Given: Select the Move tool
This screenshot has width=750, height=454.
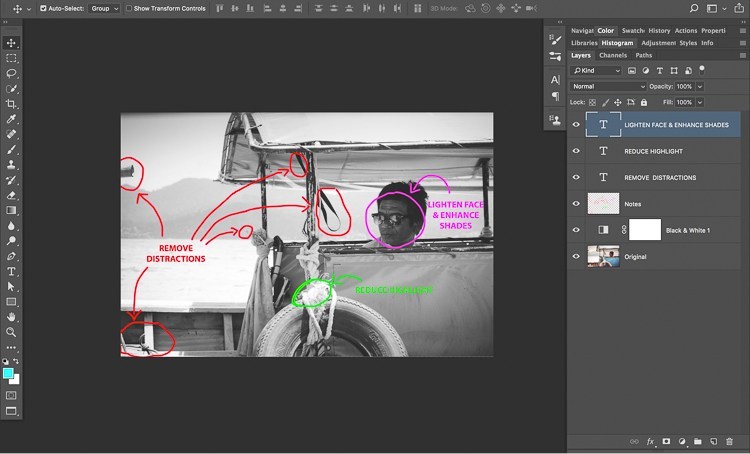Looking at the screenshot, I should (11, 43).
